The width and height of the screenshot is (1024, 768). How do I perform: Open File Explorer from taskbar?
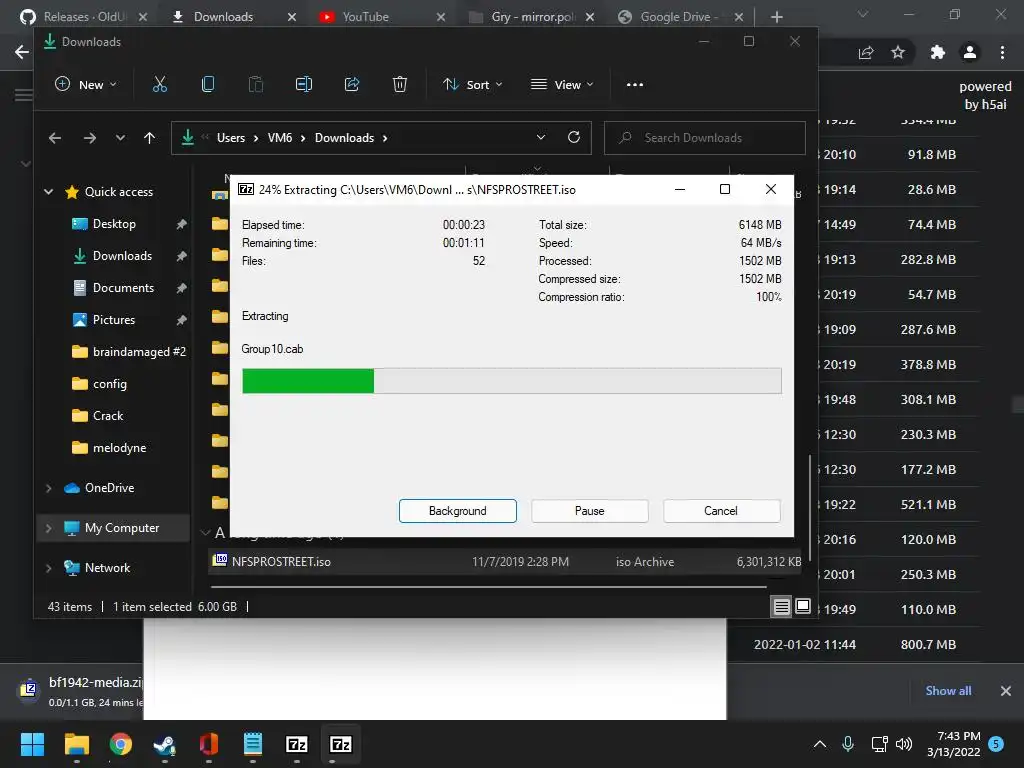[x=77, y=744]
